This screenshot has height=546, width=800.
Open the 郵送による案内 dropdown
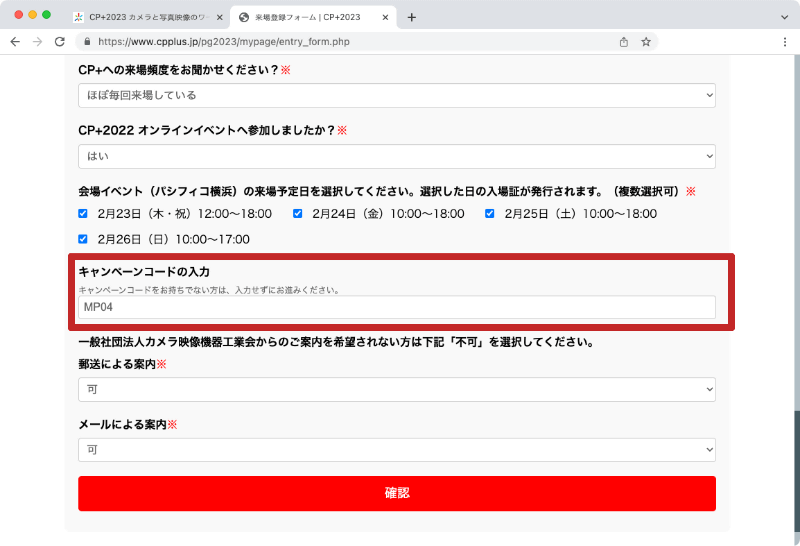(x=397, y=389)
